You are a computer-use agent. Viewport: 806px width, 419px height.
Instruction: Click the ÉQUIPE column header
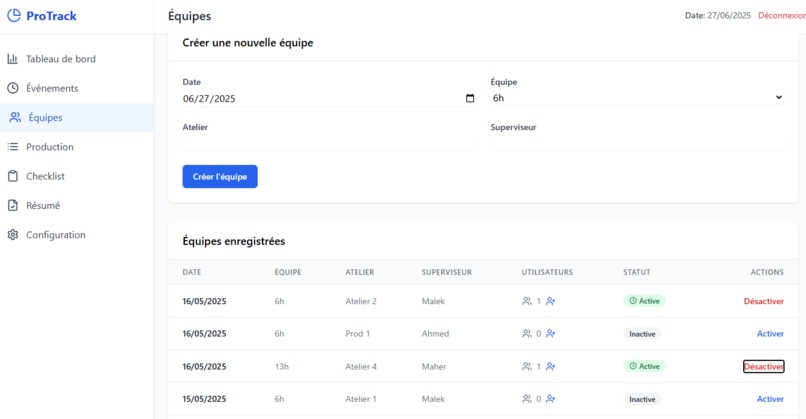288,272
